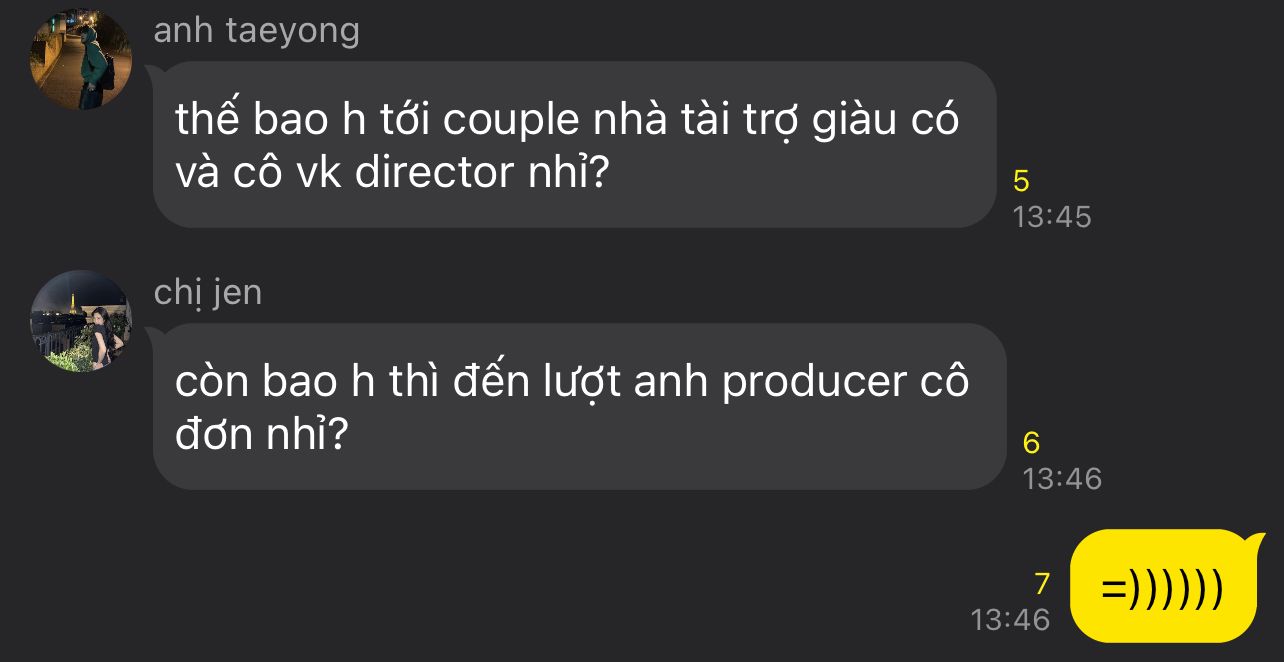Image resolution: width=1284 pixels, height=662 pixels.
Task: Select anh taeyong's message about the couple
Action: tap(574, 145)
